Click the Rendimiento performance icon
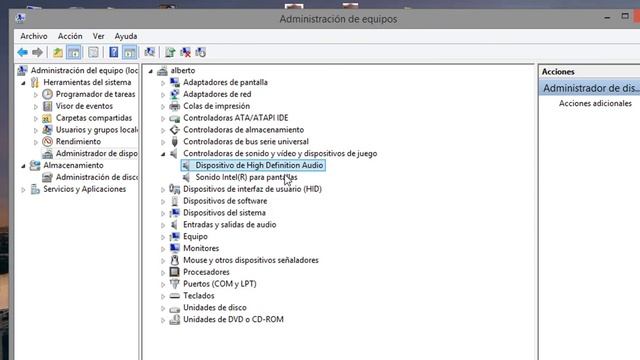The height and width of the screenshot is (360, 640). pyautogui.click(x=47, y=142)
